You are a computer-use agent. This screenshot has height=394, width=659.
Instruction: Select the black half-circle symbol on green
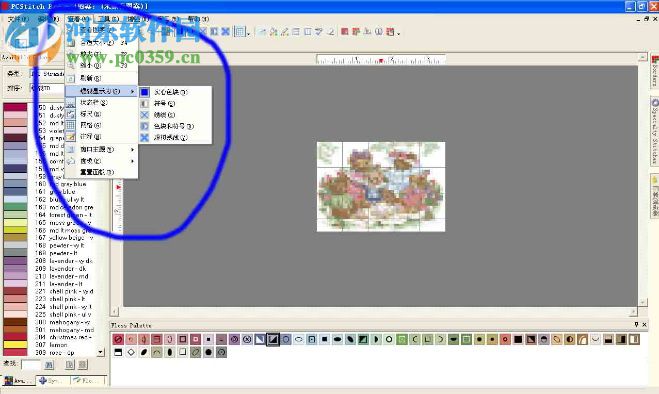coord(453,339)
